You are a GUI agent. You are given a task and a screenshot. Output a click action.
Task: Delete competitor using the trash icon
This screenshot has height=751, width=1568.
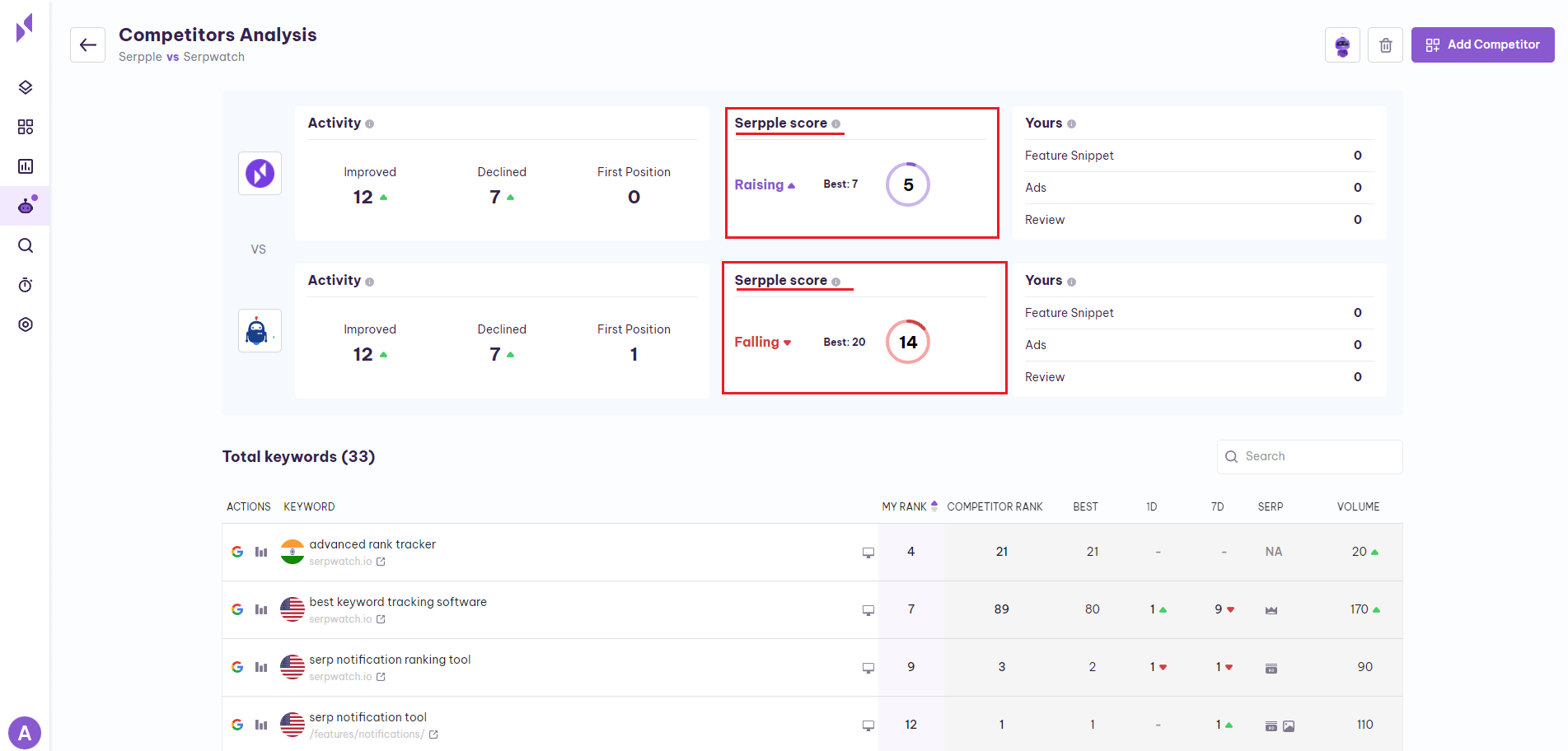1385,44
